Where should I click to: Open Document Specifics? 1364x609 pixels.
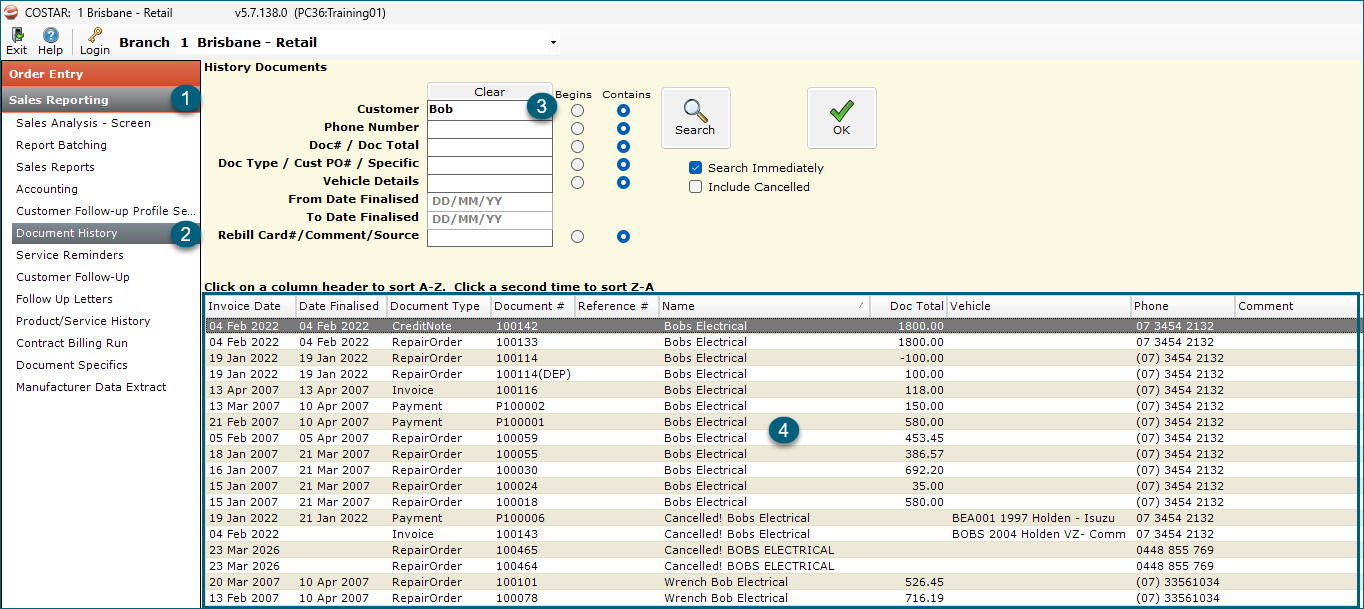click(72, 365)
